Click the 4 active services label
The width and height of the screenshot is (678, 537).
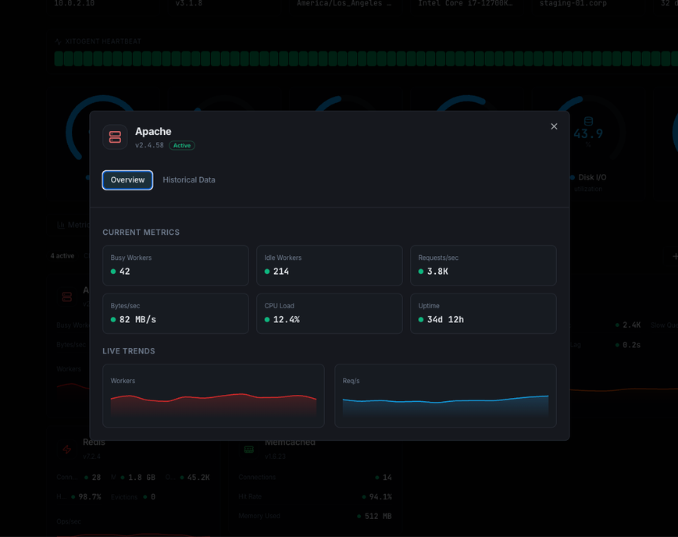point(63,256)
